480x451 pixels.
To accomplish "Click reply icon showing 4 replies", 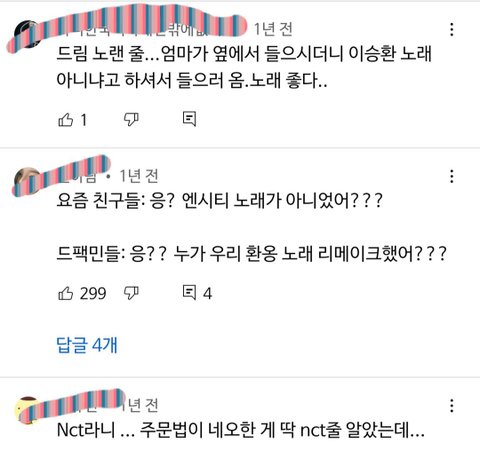I will pos(189,292).
